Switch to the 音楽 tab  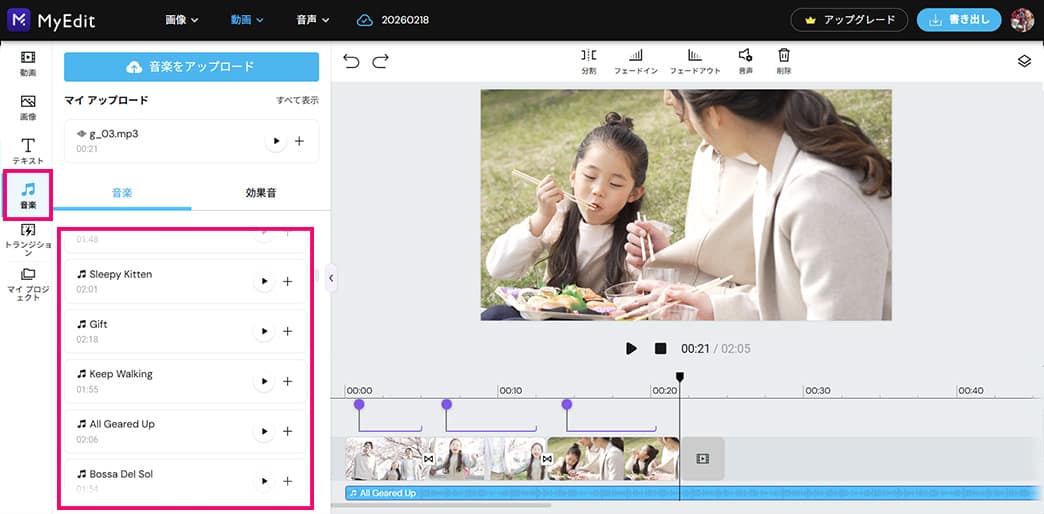(x=122, y=193)
